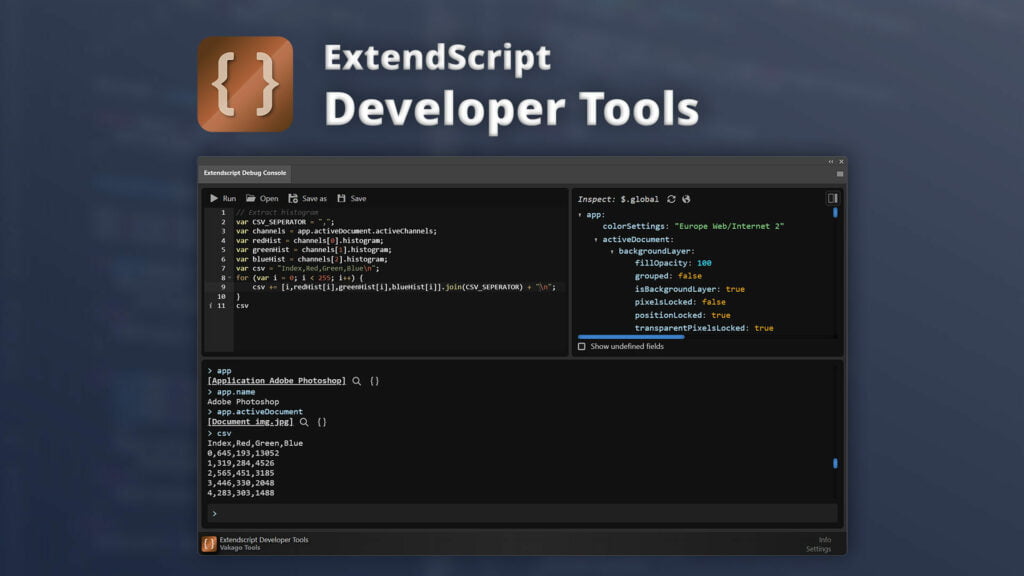The width and height of the screenshot is (1024, 576).
Task: Inspect Application Adobe Photoshop with magnifier icon
Action: (357, 381)
